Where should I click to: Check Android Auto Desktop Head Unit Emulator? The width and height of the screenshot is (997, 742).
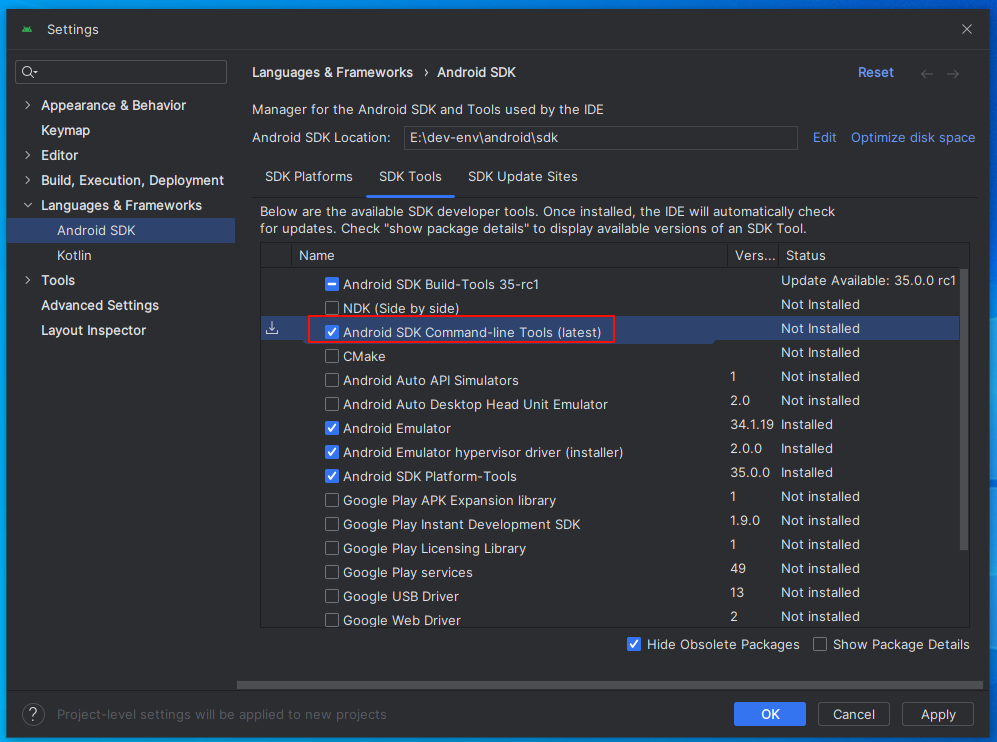pyautogui.click(x=332, y=404)
